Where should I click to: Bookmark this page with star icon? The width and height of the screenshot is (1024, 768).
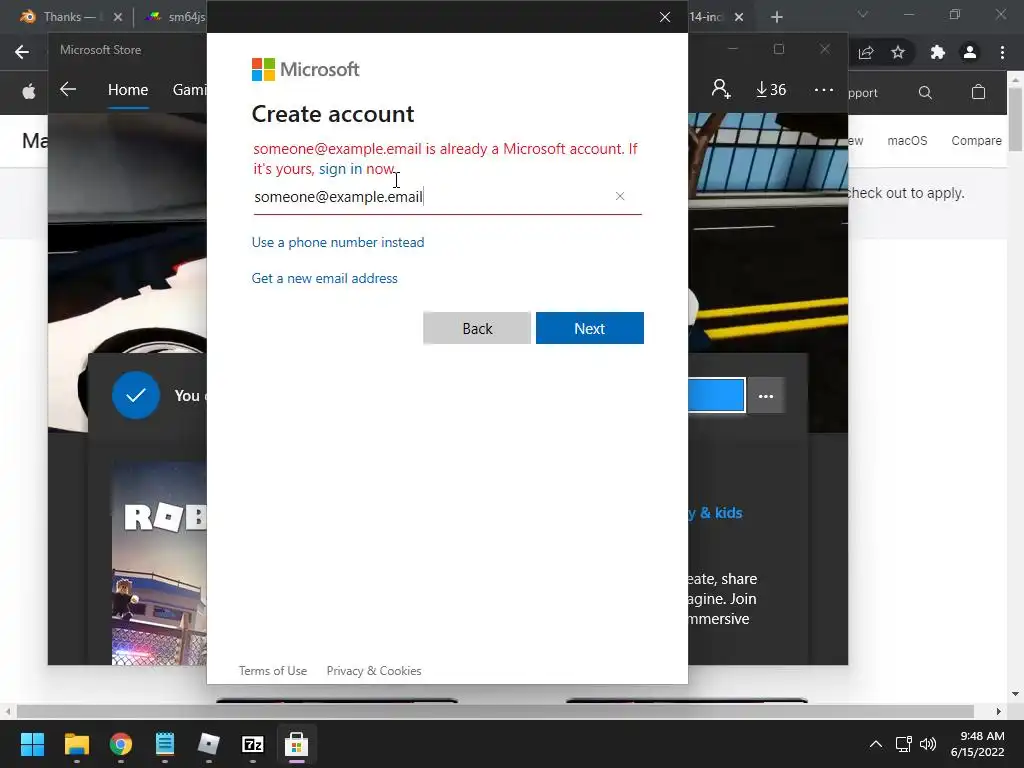(898, 52)
